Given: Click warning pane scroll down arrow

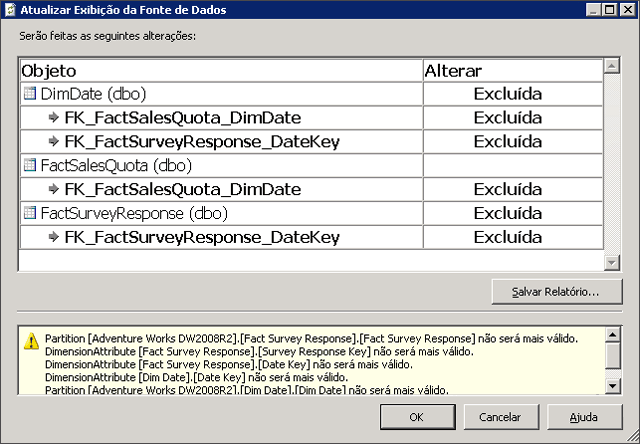Looking at the screenshot, I should tap(613, 386).
